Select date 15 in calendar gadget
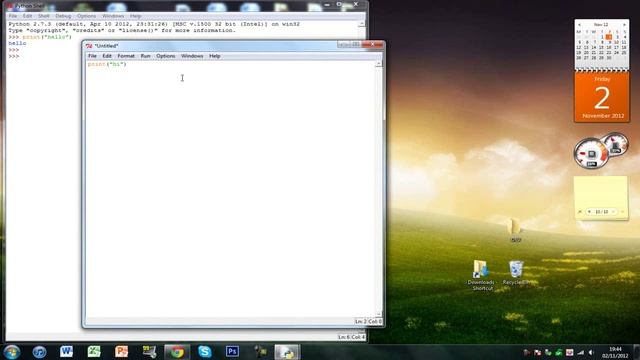 click(x=601, y=47)
